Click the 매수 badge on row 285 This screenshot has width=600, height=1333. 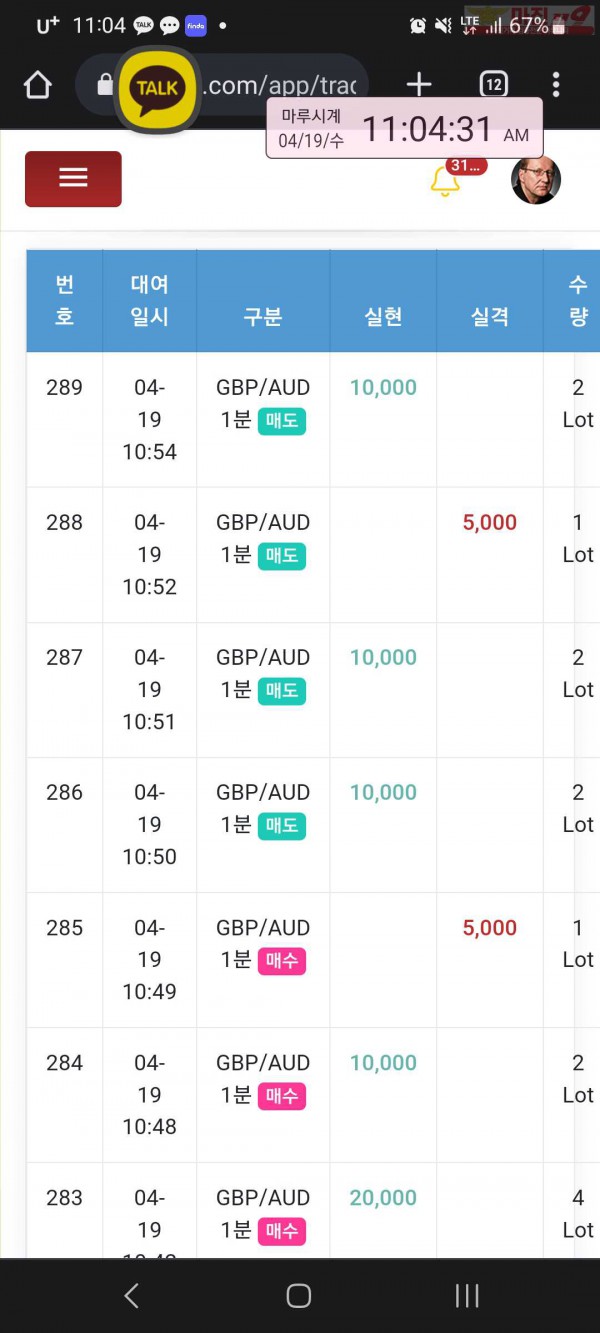pos(282,961)
